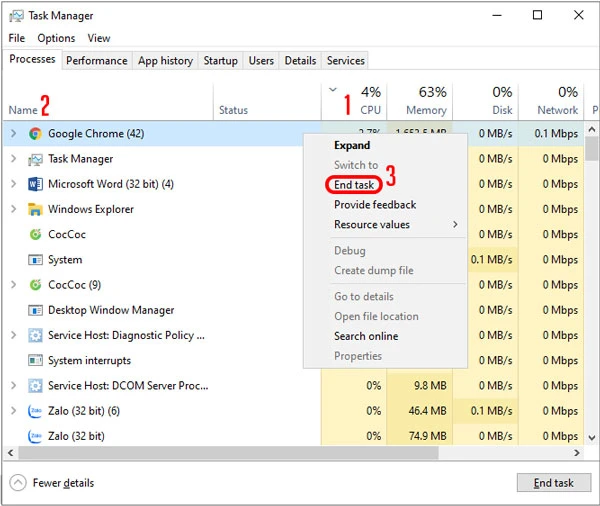The width and height of the screenshot is (600, 506).
Task: Expand the Microsoft Word (32 bit) group
Action: click(13, 184)
